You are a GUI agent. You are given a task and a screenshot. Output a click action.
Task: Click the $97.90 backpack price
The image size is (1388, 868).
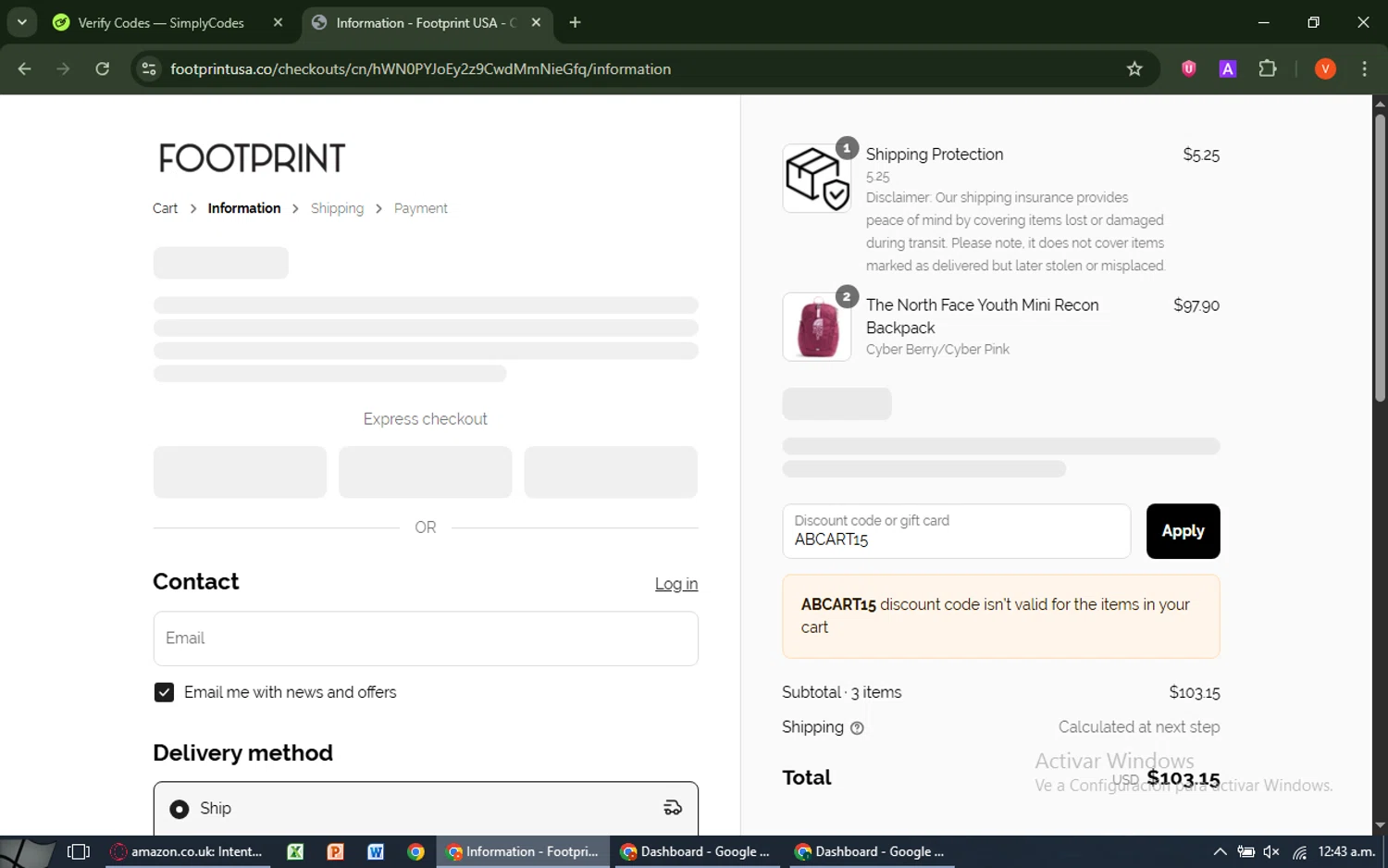[1196, 305]
